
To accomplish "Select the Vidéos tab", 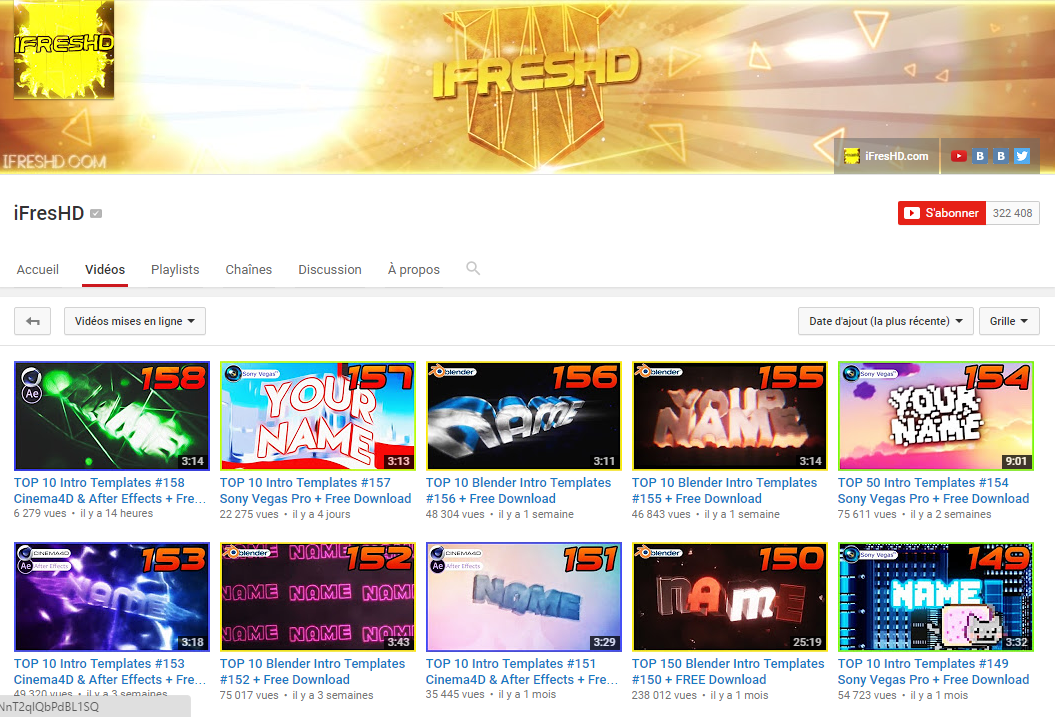I will click(x=105, y=270).
